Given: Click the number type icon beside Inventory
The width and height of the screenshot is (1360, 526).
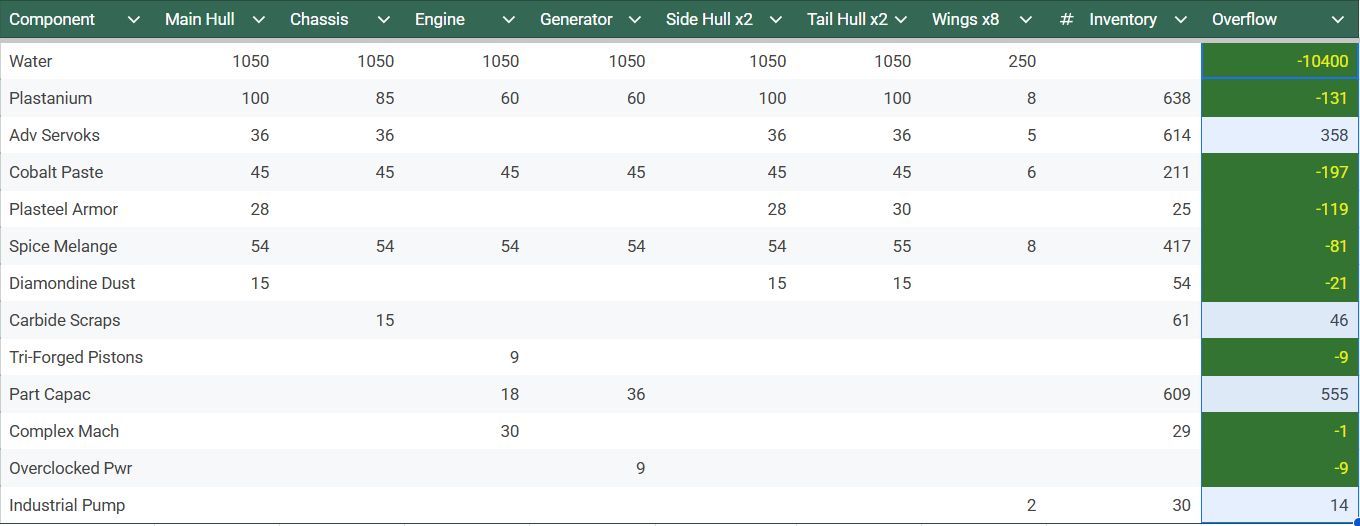Looking at the screenshot, I should click(x=1067, y=20).
